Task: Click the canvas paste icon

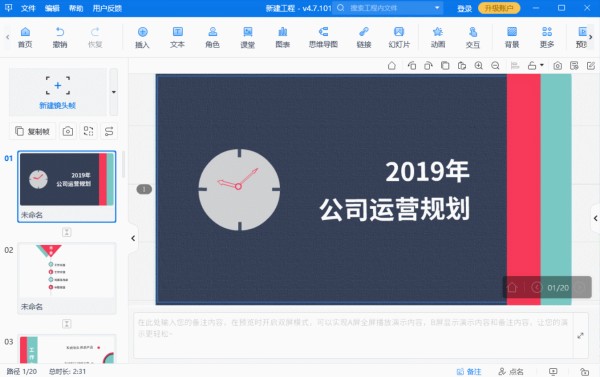Action: click(462, 66)
